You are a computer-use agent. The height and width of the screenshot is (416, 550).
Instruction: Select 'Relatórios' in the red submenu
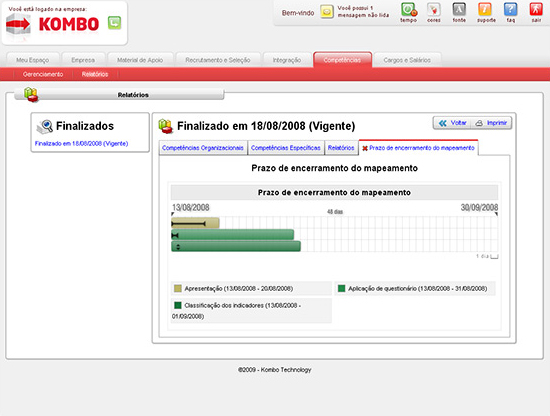click(x=95, y=74)
